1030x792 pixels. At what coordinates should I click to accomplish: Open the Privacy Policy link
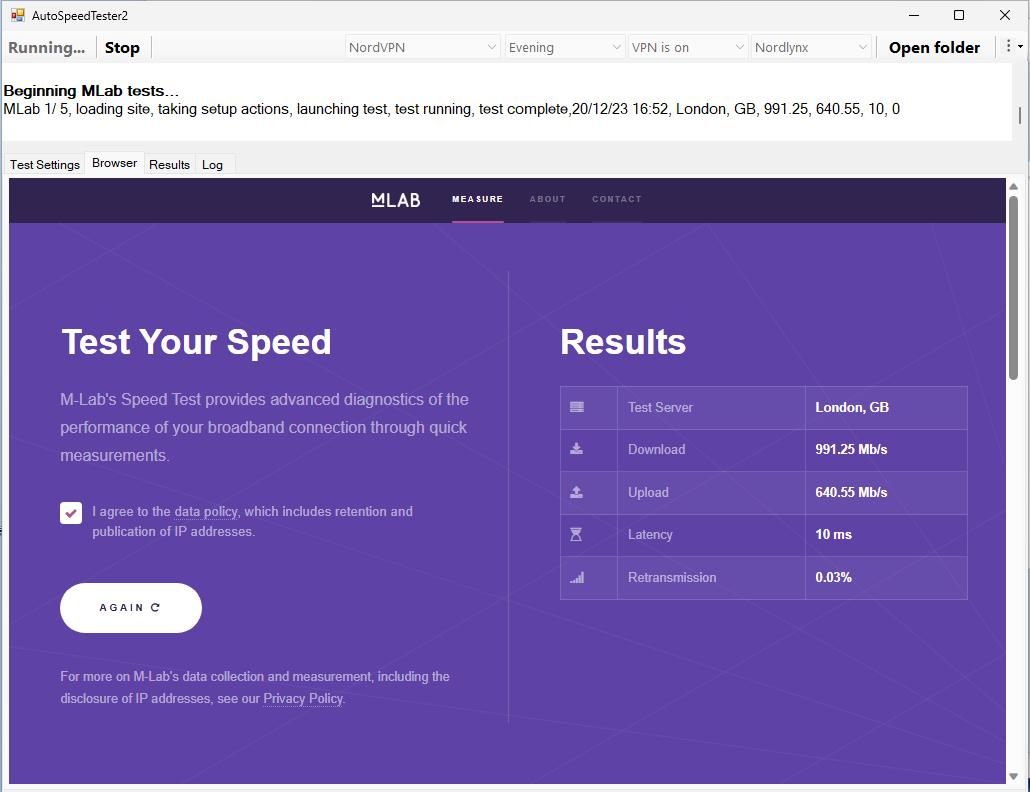(x=303, y=699)
